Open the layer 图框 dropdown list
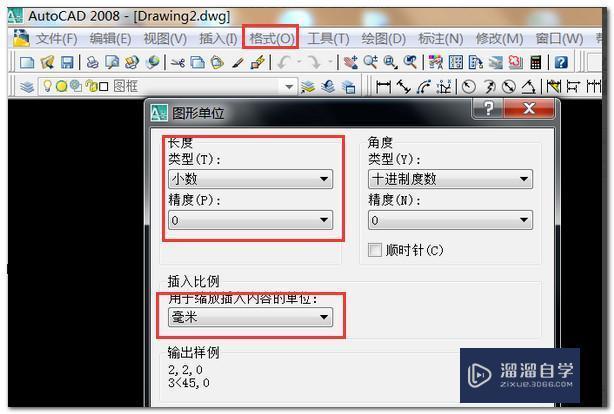Viewport: 614px width, 414px height. pyautogui.click(x=289, y=87)
